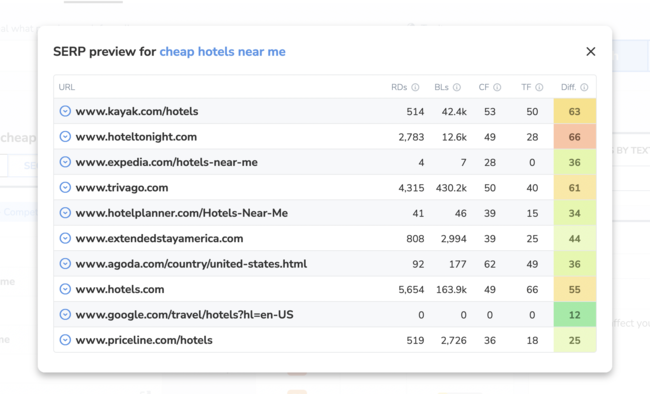Screen dimensions: 650x394
Task: Open the www.hotels.com URL
Action: pyautogui.click(x=120, y=289)
